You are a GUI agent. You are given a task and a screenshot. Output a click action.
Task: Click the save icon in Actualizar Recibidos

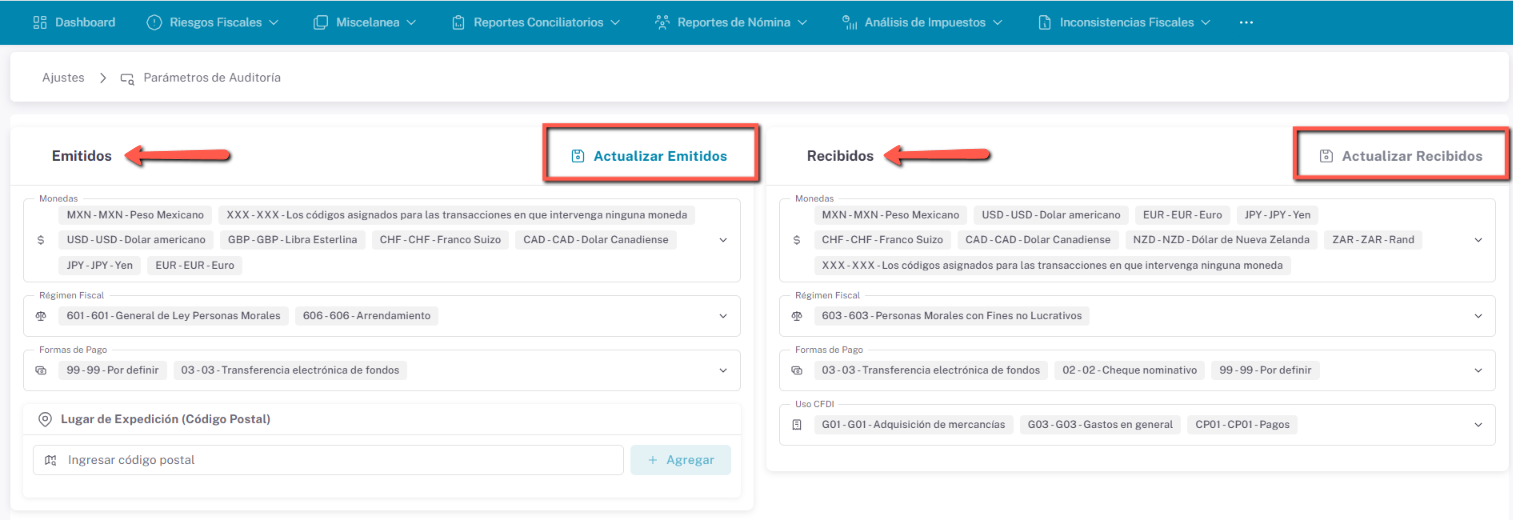pos(1326,156)
